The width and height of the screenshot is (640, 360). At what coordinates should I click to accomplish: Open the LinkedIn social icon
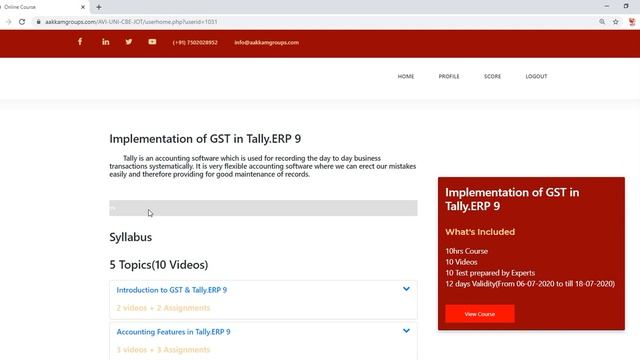point(105,42)
